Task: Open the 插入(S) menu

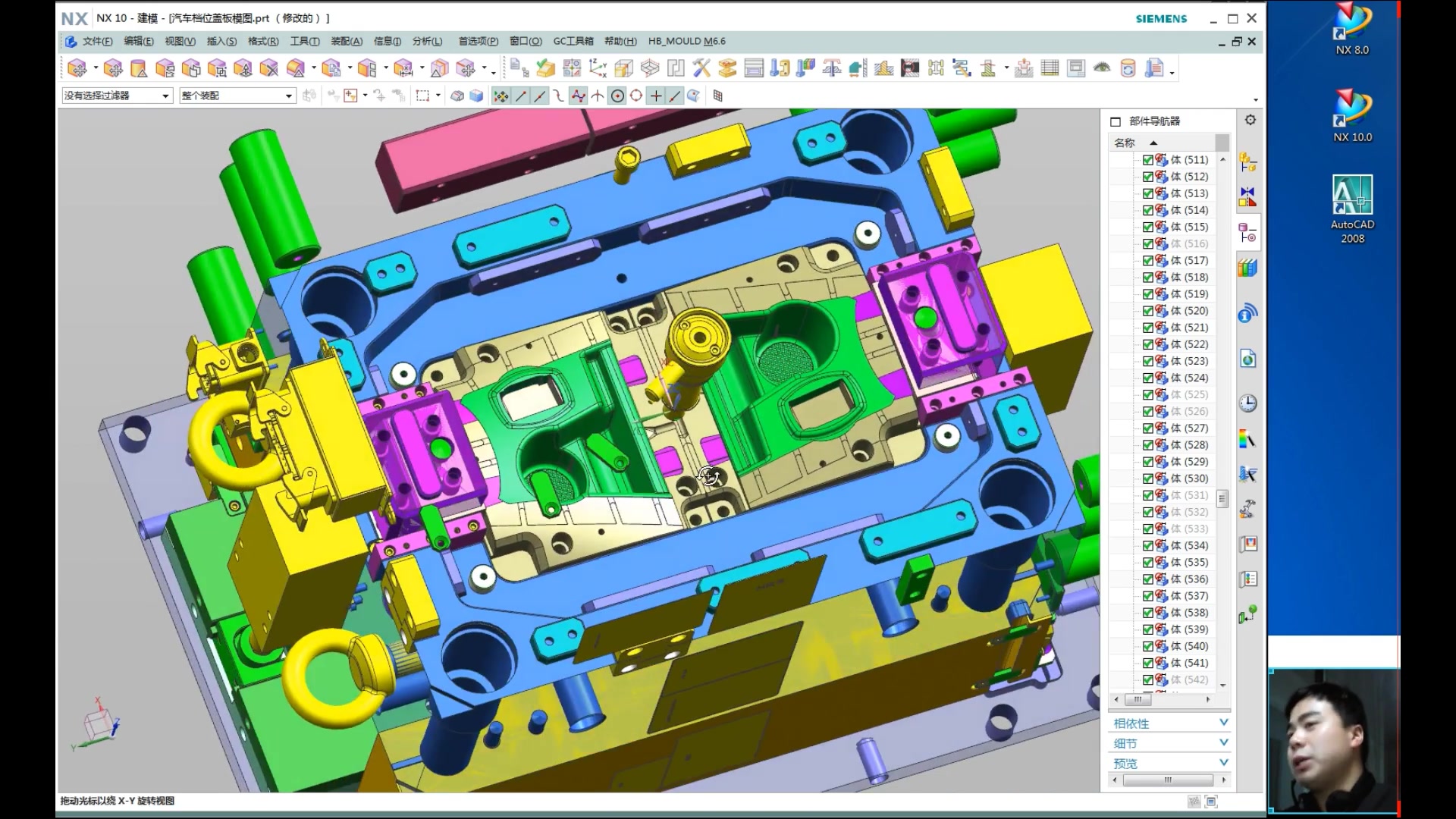Action: coord(221,41)
